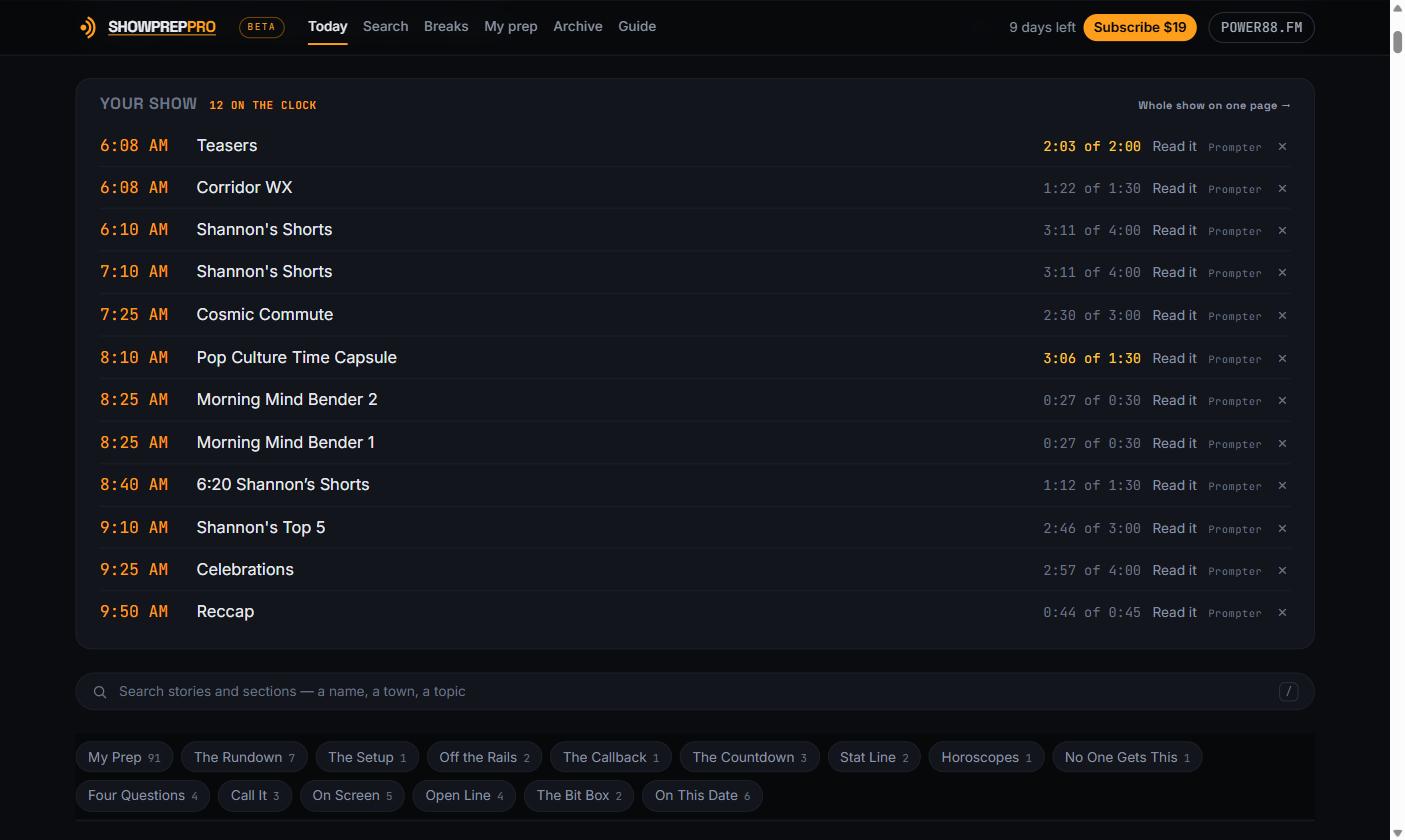Image resolution: width=1405 pixels, height=840 pixels.
Task: Remove Shannon's Top 5 via X icon
Action: pyautogui.click(x=1282, y=529)
